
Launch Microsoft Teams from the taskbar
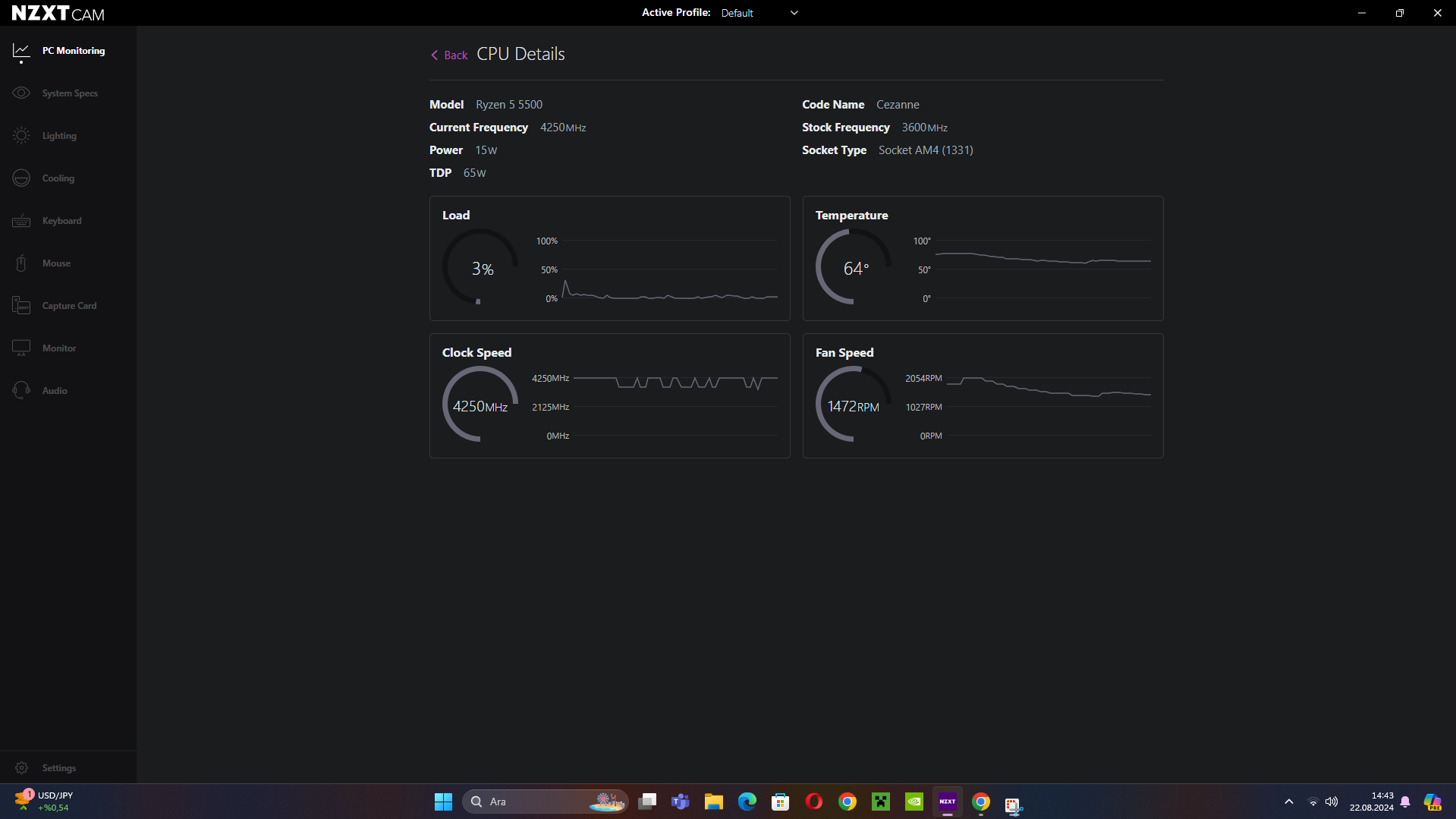coord(681,802)
